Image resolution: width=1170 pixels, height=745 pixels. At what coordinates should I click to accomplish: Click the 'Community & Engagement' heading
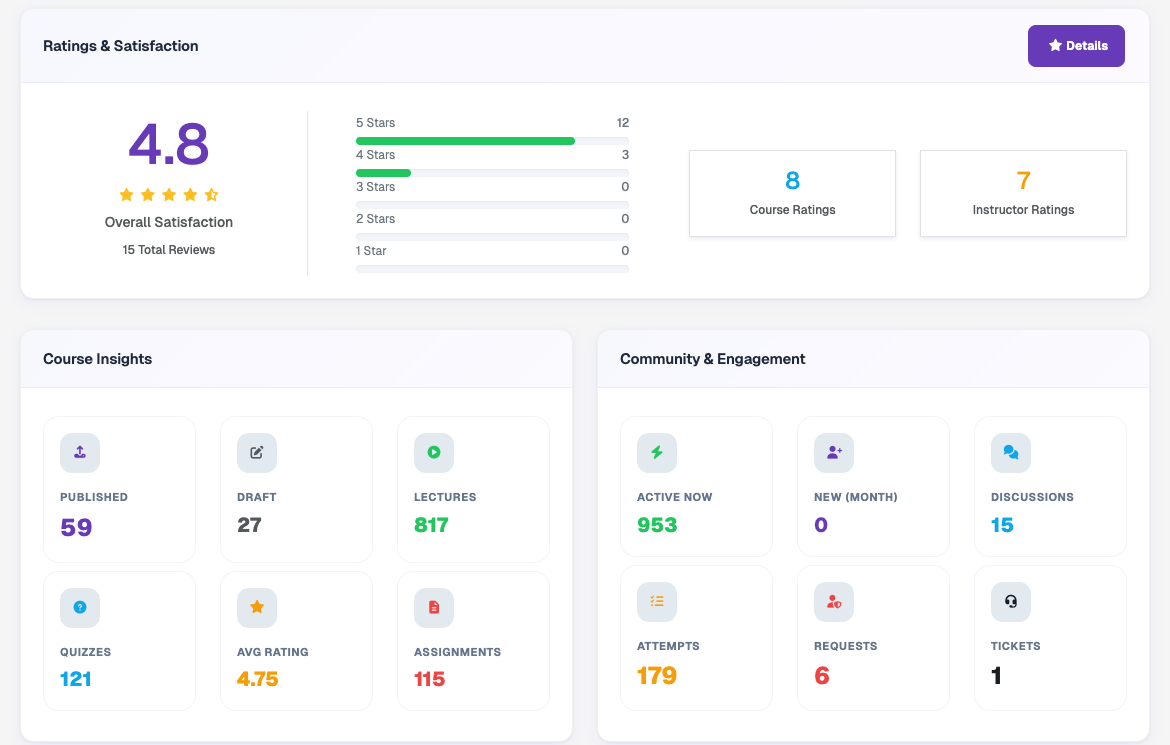coord(713,359)
